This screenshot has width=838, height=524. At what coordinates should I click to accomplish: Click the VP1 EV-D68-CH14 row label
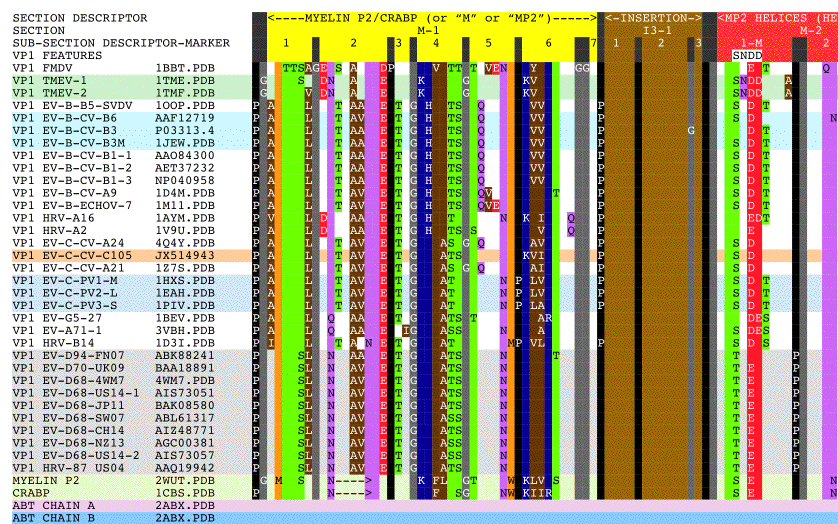68,430
